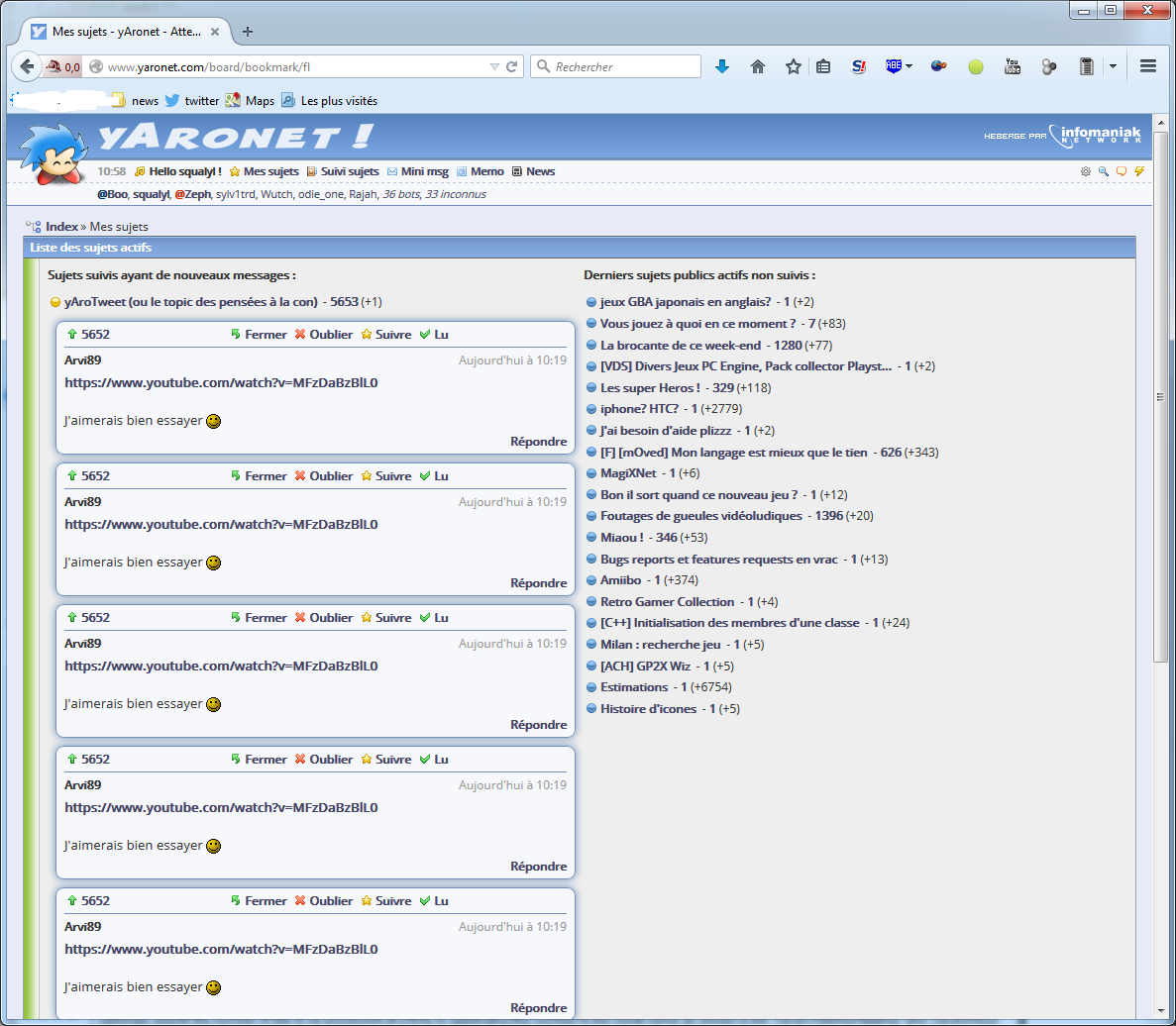Open the URL bar history dropdown arrow
The width and height of the screenshot is (1176, 1026).
point(494,66)
